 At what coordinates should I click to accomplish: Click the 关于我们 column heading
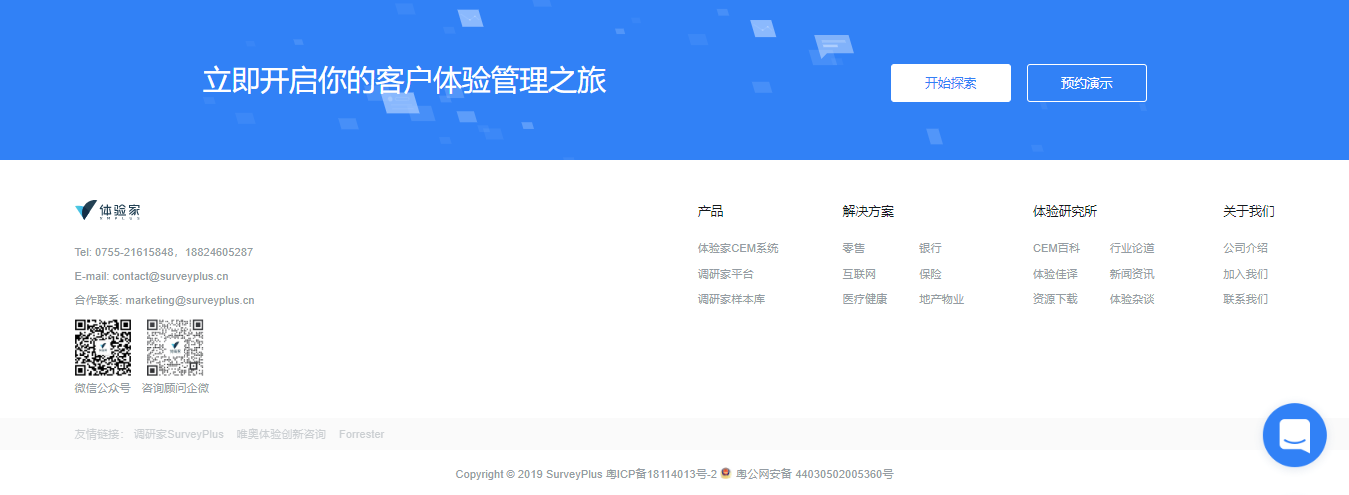click(1249, 212)
